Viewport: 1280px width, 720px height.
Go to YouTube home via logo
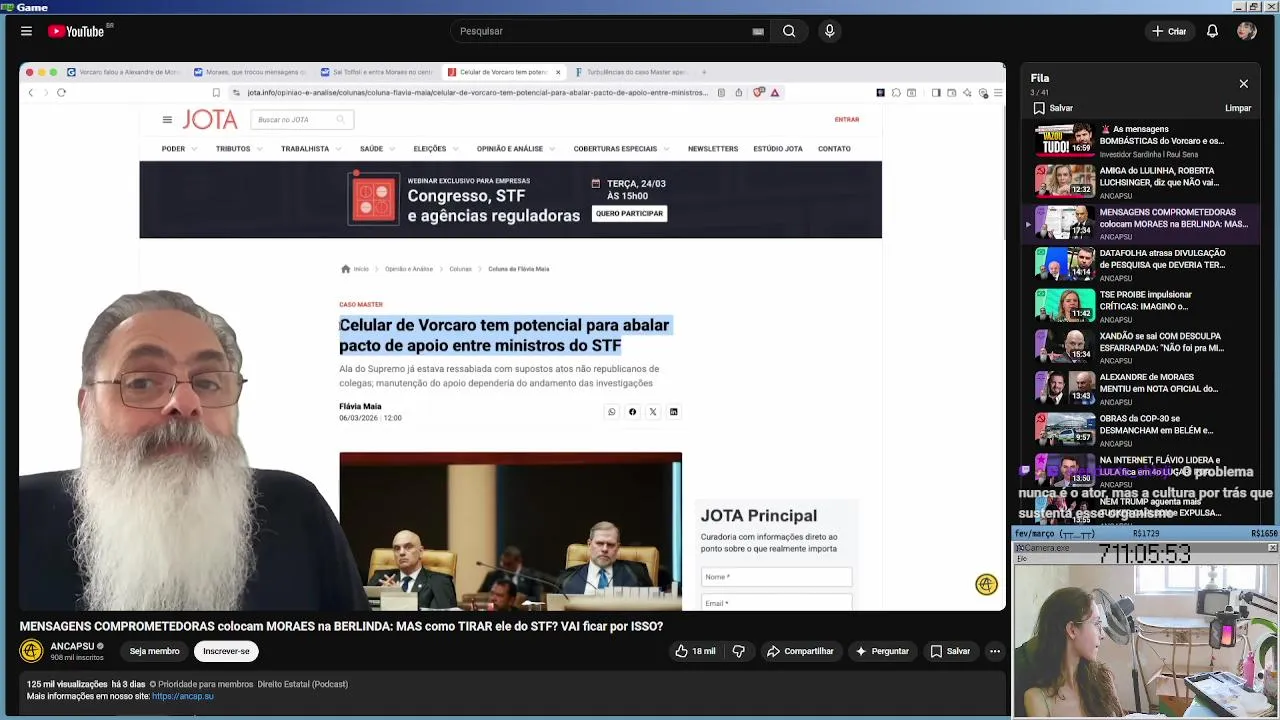pyautogui.click(x=77, y=31)
